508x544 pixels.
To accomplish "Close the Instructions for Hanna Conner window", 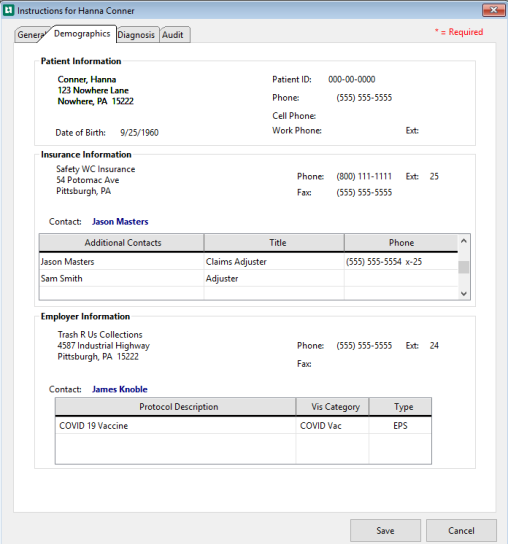I will (x=493, y=10).
